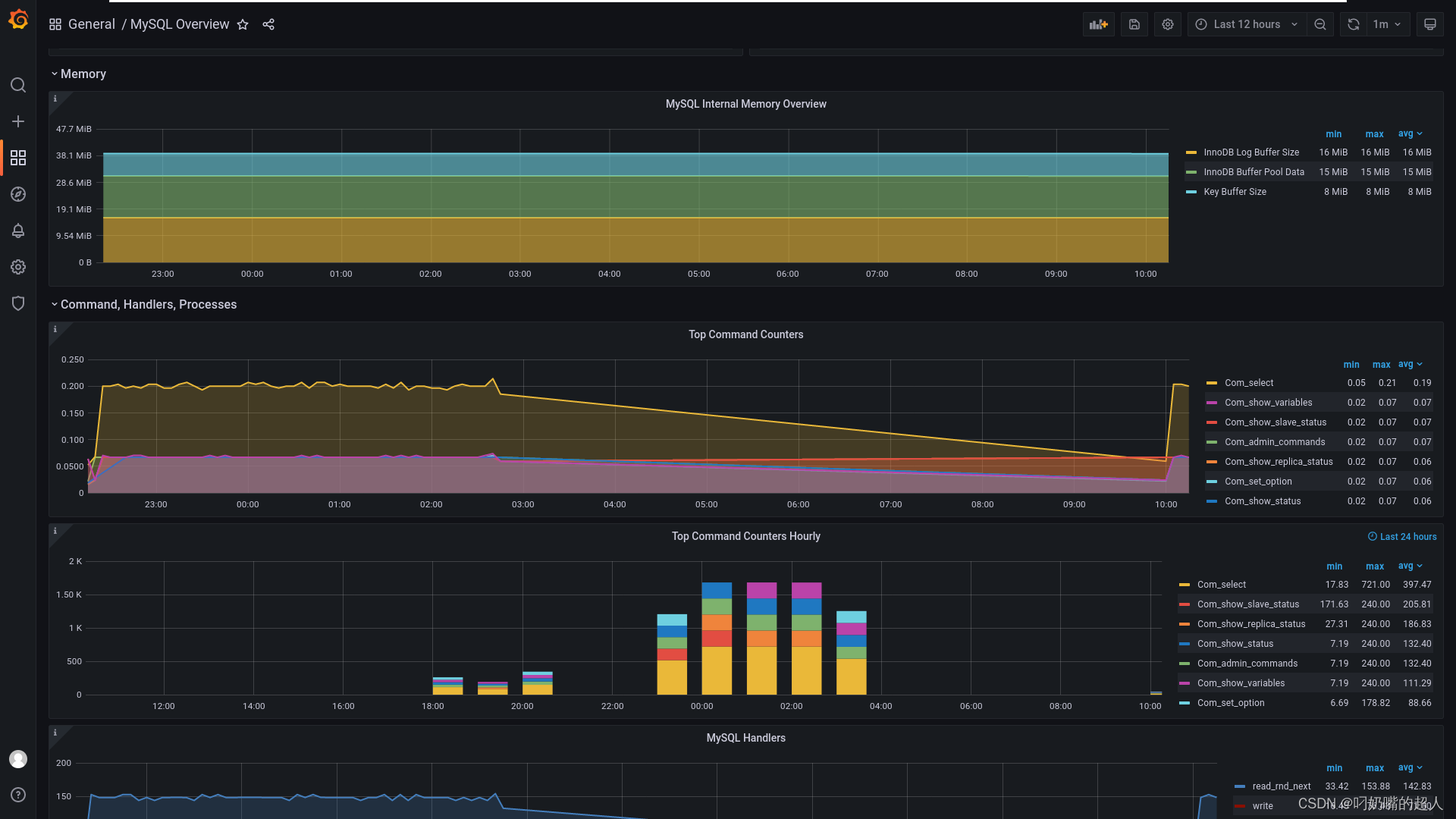Sort Hourly counters legend by avg
1456x819 pixels.
[1410, 566]
